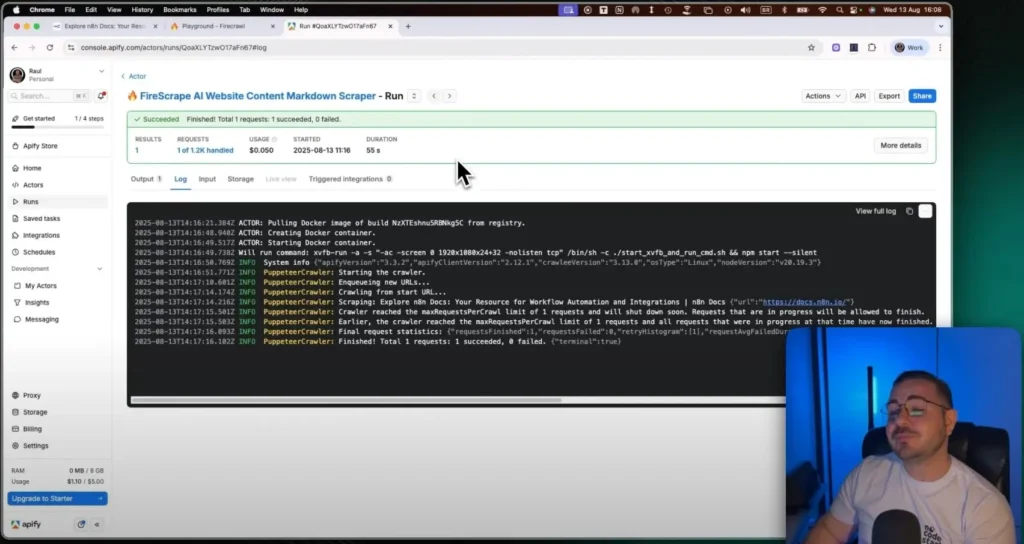Open View full log link
This screenshot has width=1024, height=544.
click(x=876, y=211)
